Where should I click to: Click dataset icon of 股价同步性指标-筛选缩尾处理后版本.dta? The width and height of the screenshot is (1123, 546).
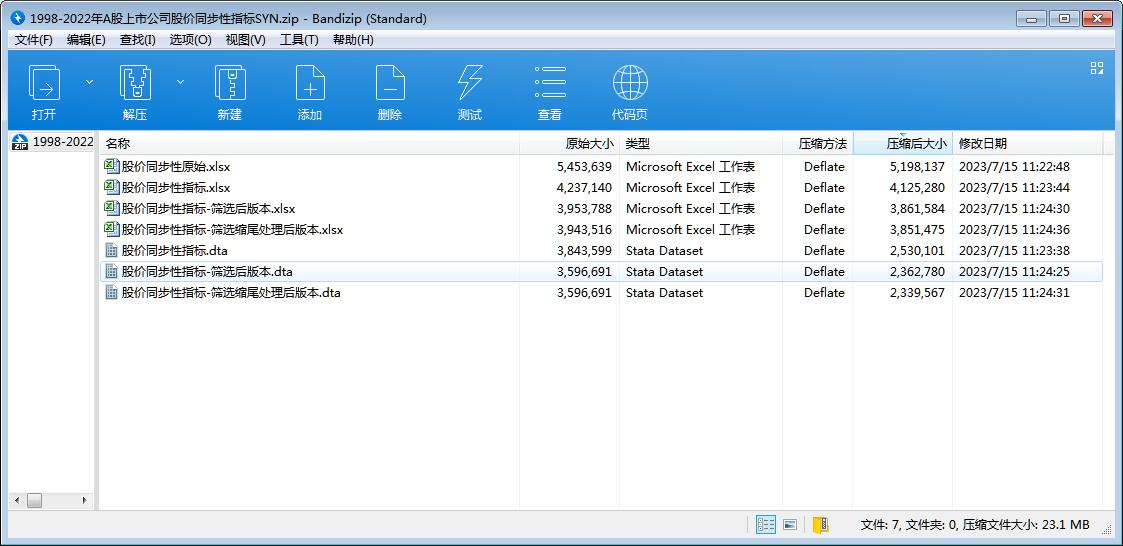(111, 292)
